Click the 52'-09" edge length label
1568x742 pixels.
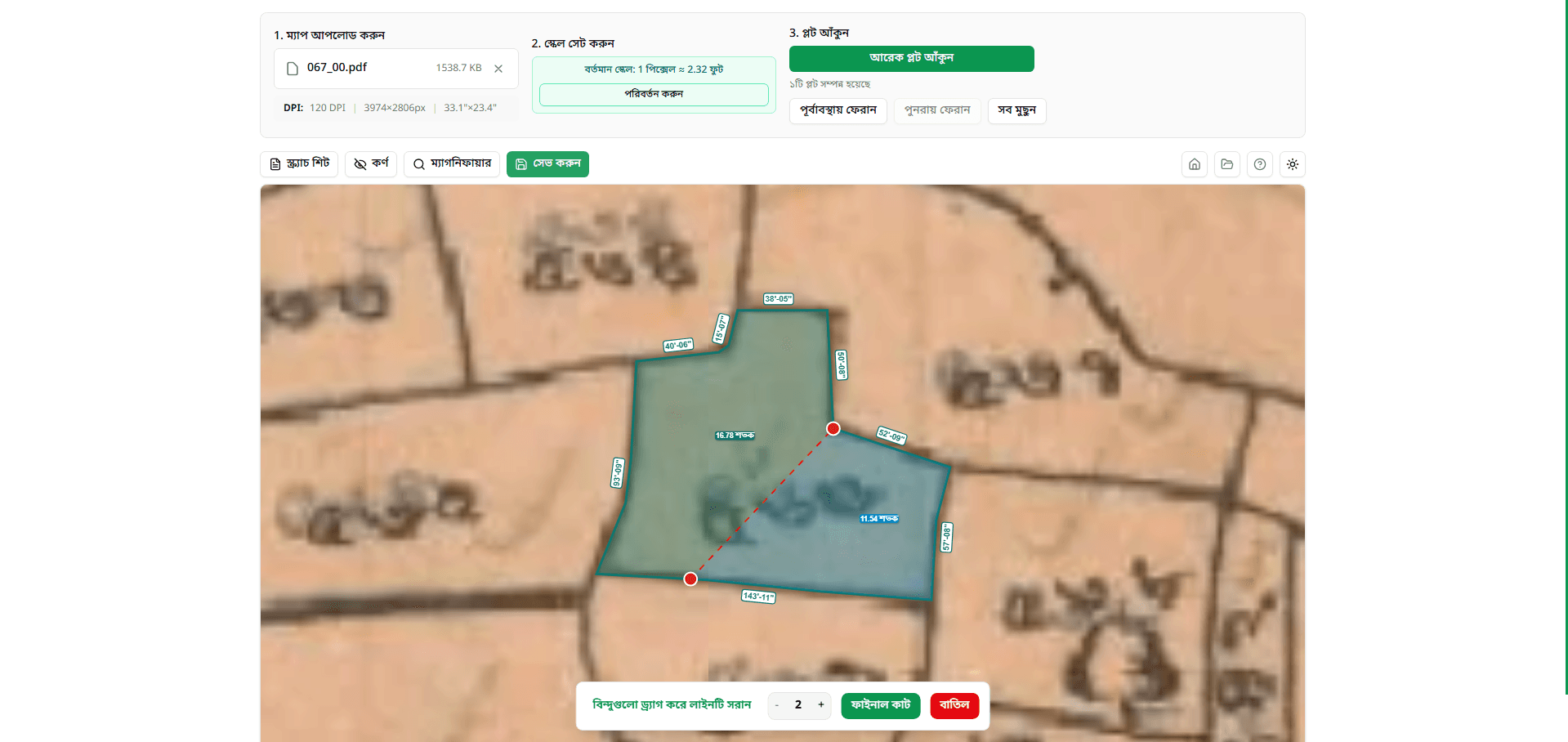pyautogui.click(x=891, y=436)
